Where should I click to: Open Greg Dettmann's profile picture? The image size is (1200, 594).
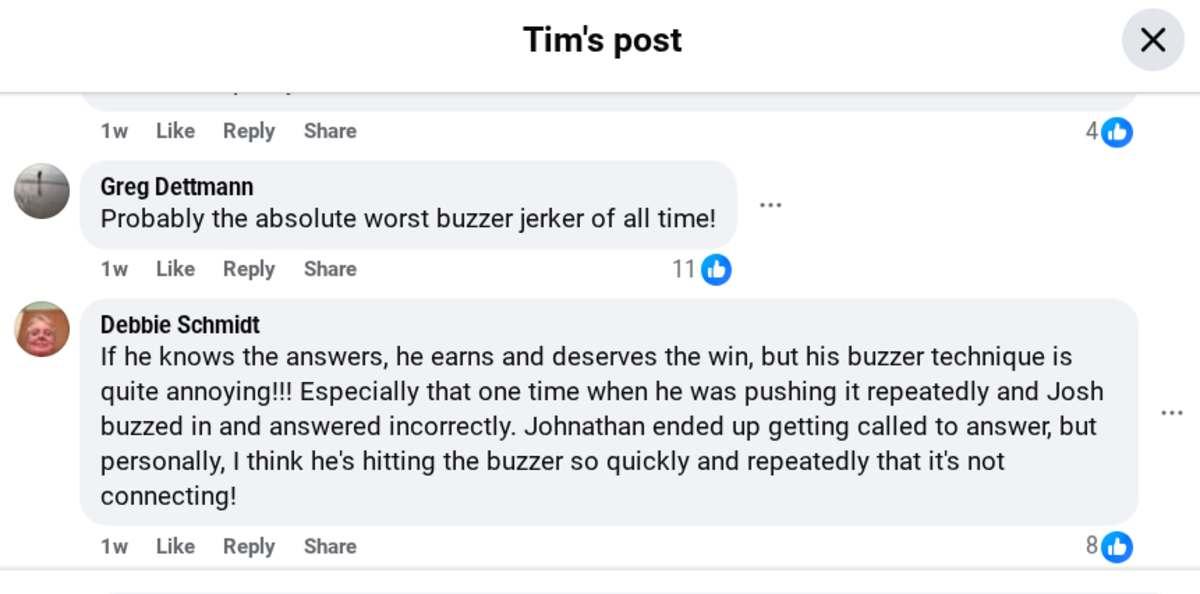click(42, 191)
